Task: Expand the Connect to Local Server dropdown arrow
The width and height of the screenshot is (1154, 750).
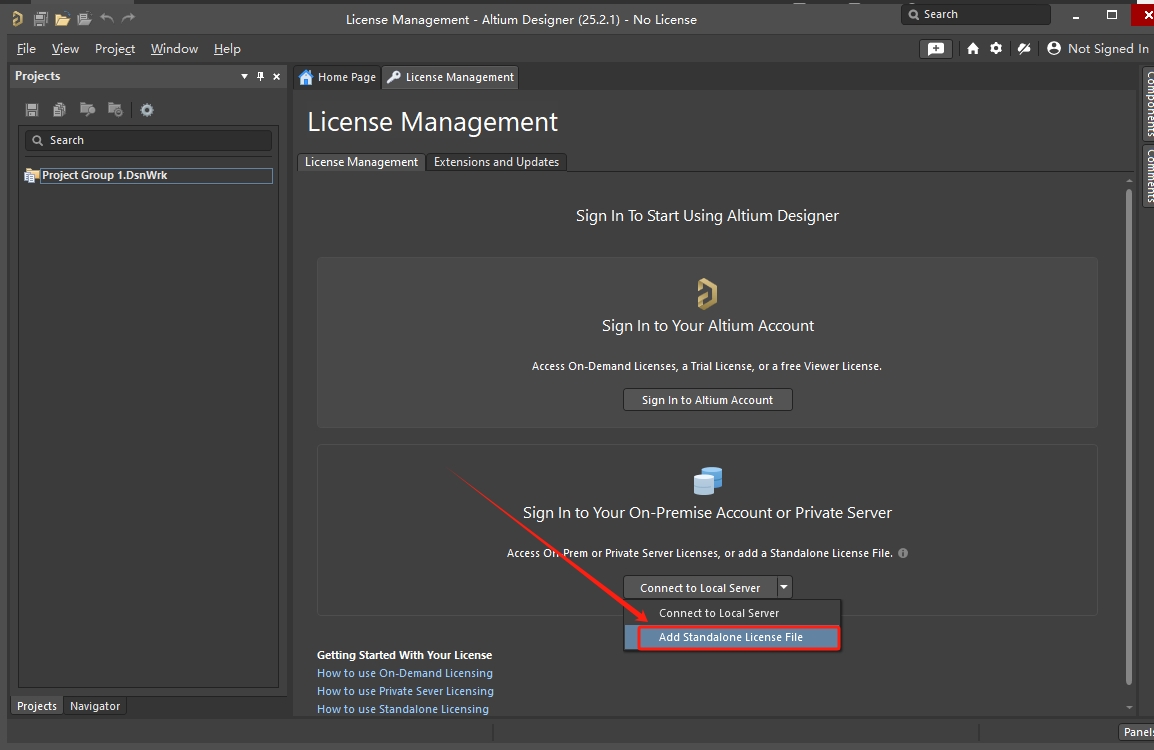Action: pos(785,588)
